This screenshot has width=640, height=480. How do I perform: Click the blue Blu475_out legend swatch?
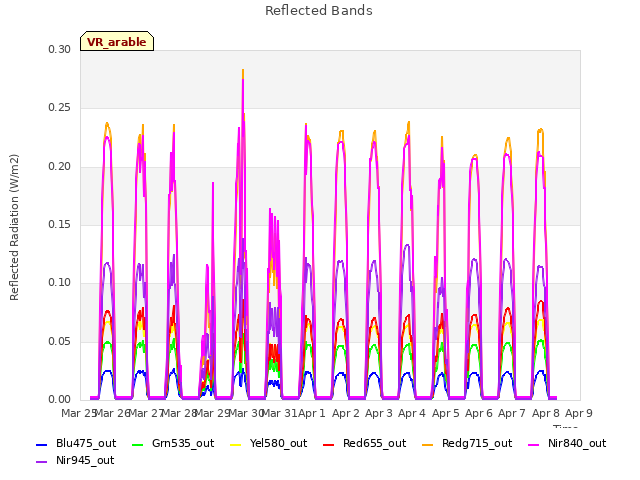coord(42,444)
